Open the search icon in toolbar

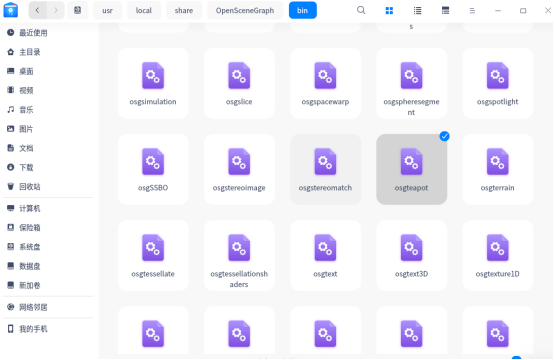pyautogui.click(x=361, y=10)
